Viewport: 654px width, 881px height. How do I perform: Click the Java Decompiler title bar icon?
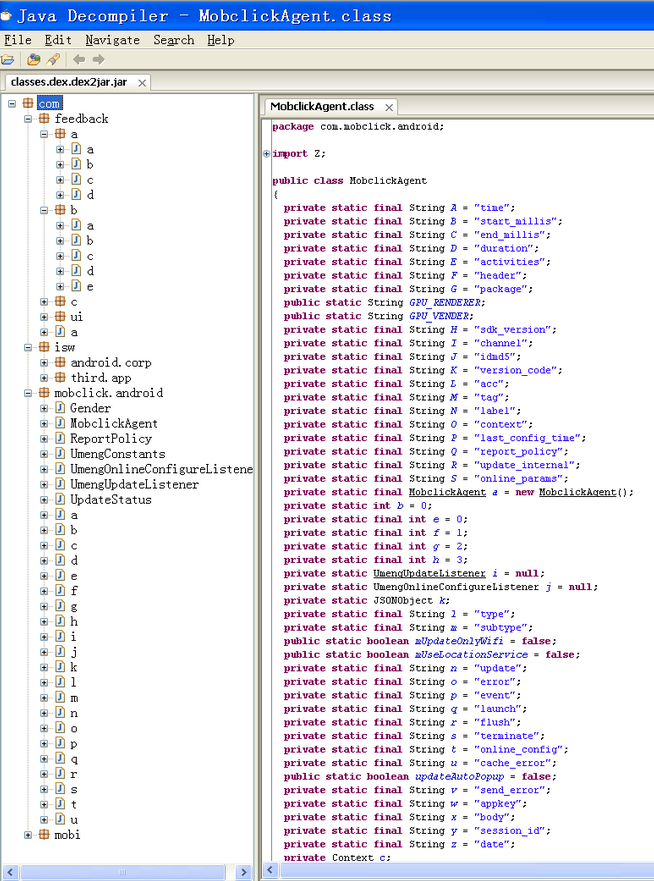click(x=6, y=15)
